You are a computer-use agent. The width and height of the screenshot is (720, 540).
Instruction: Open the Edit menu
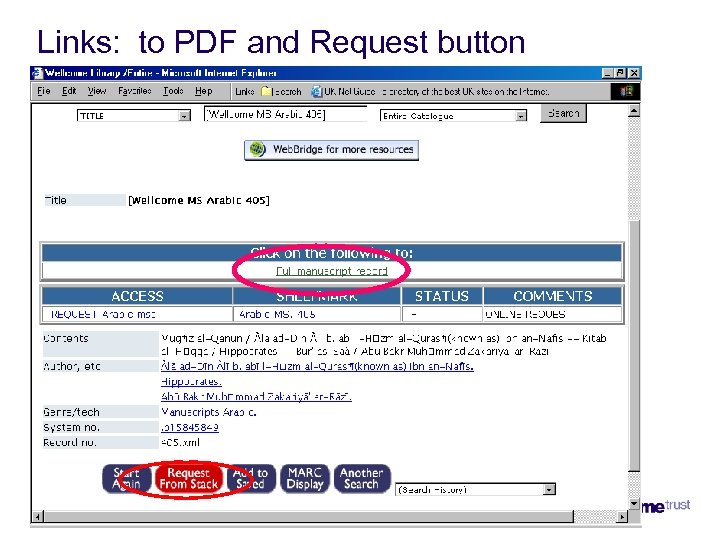[x=69, y=91]
